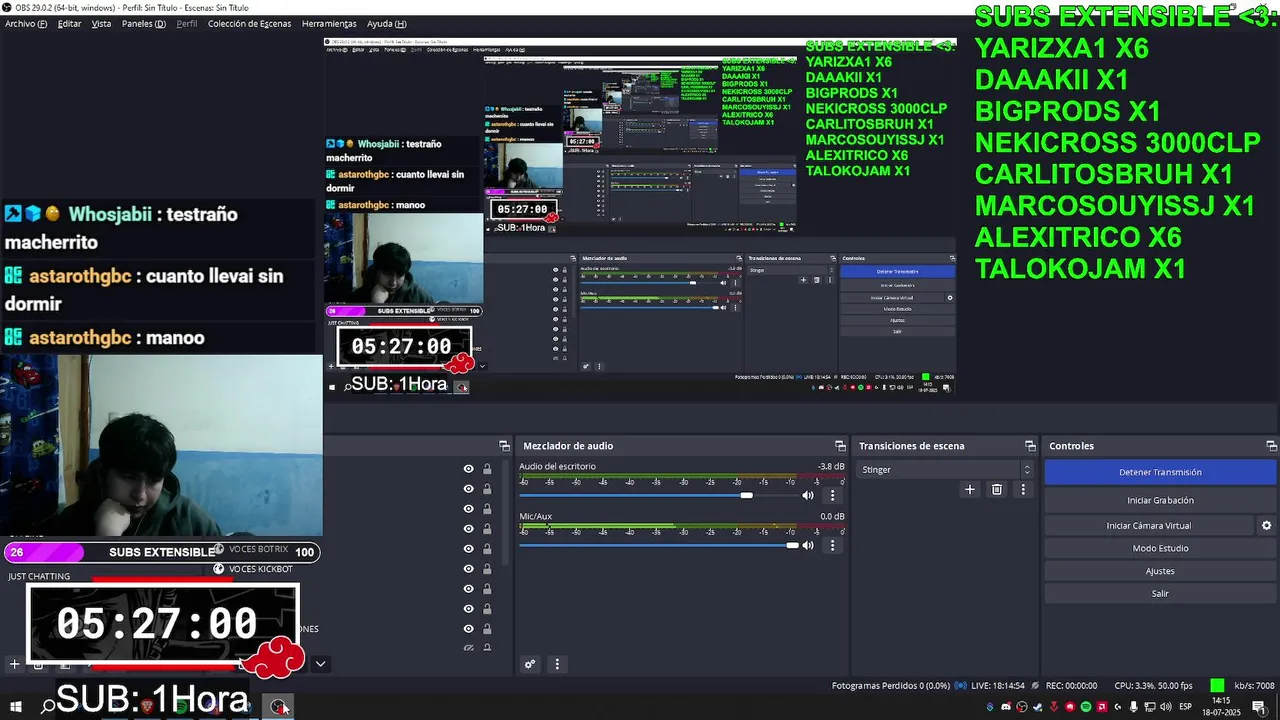
Task: Click the add source plus icon
Action: tap(14, 663)
